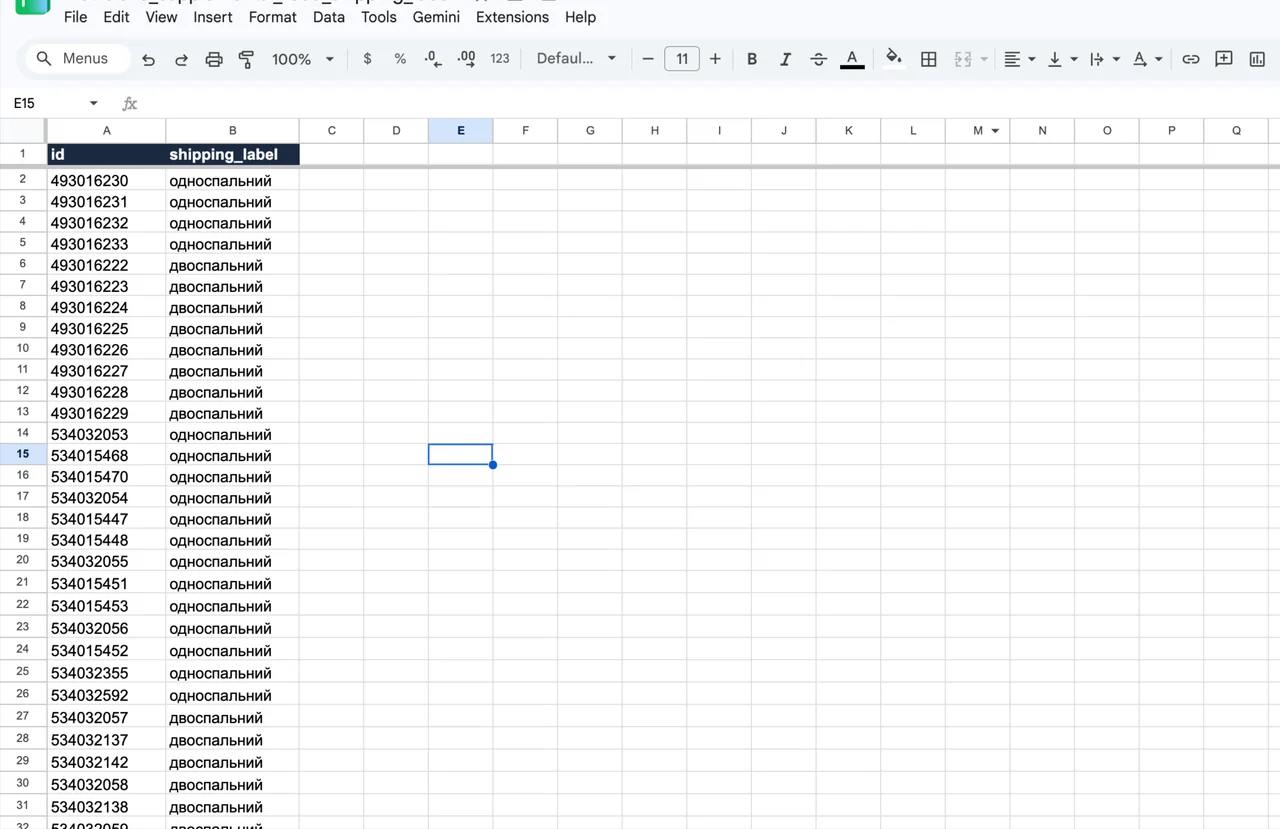The width and height of the screenshot is (1280, 829).
Task: Insert a chart with the chart icon
Action: [1257, 59]
